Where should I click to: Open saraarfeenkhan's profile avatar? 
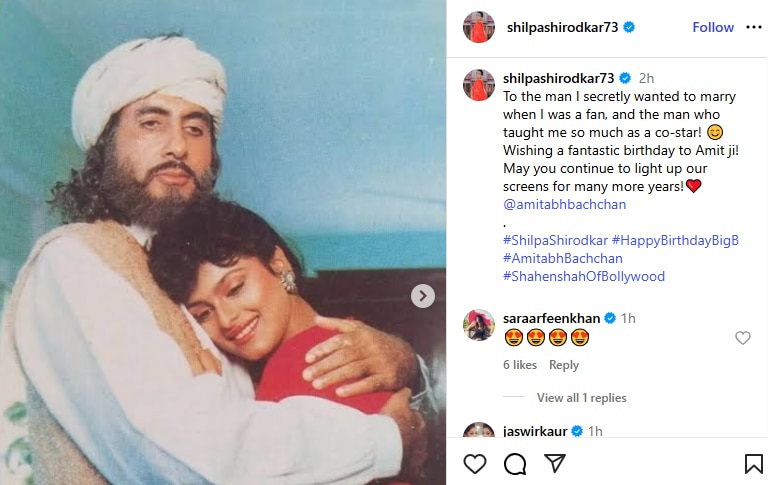tap(479, 324)
